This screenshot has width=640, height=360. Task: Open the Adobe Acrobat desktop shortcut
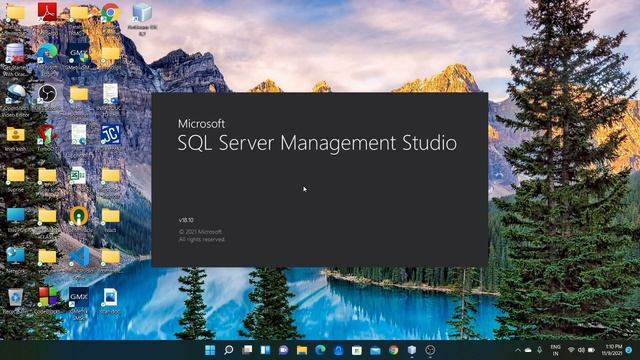coord(47,12)
